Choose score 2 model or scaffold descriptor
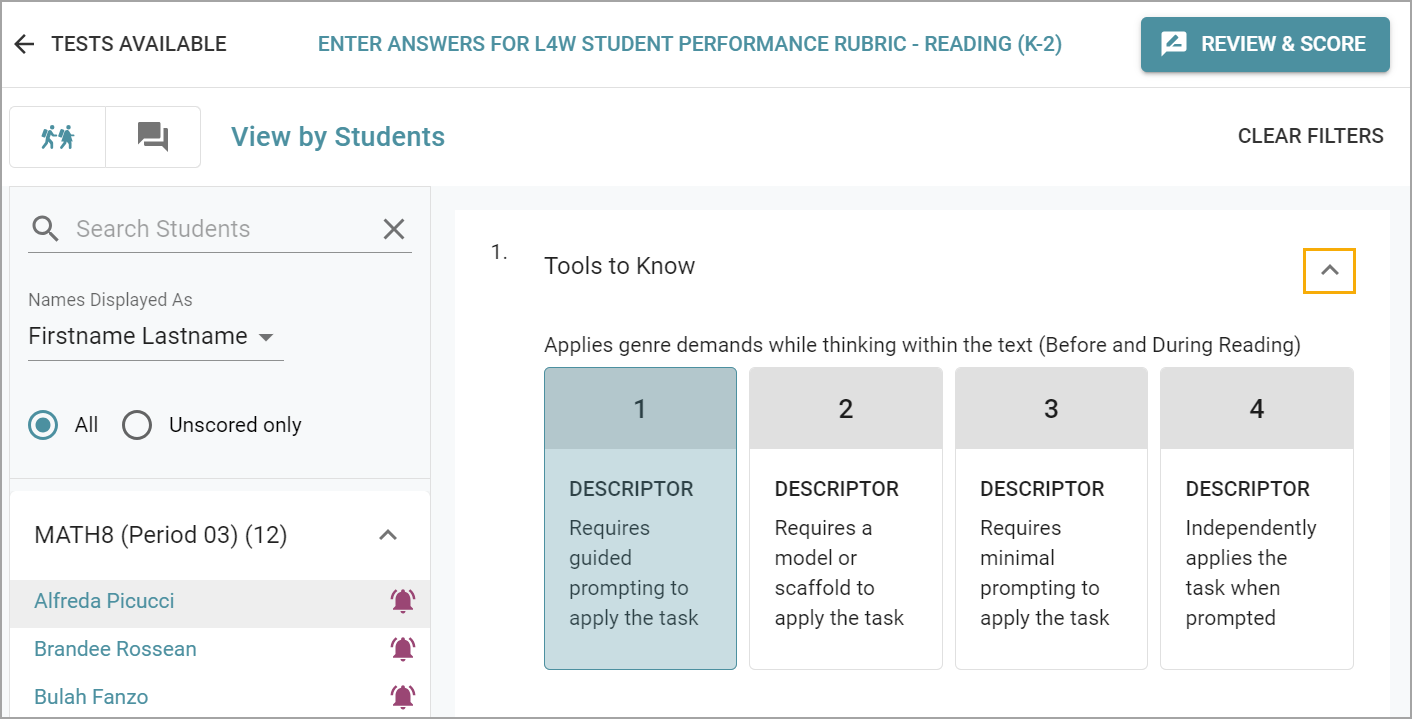This screenshot has width=1412, height=719. click(846, 518)
